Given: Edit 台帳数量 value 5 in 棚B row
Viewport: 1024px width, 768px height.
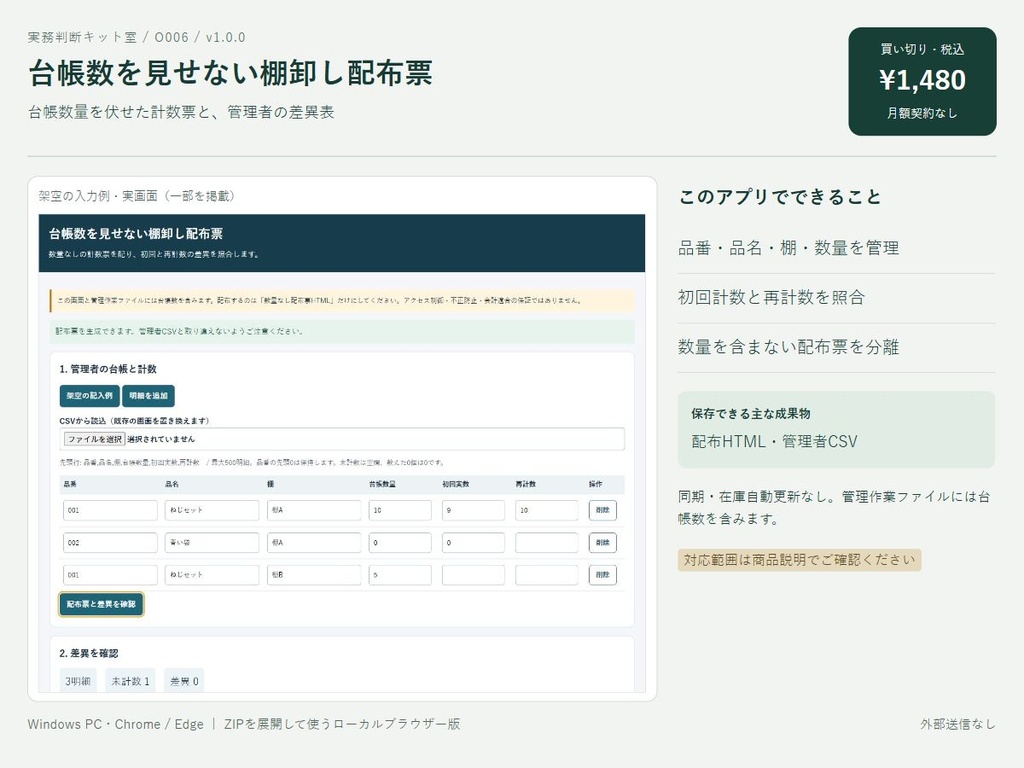Looking at the screenshot, I should pyautogui.click(x=400, y=575).
